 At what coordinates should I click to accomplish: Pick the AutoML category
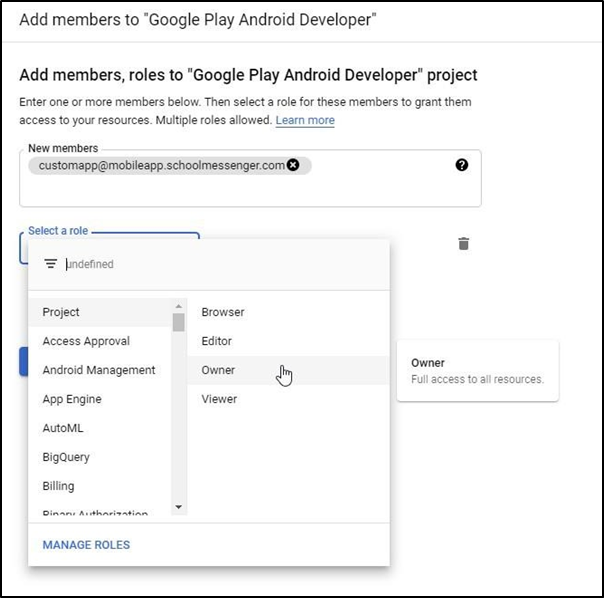[x=63, y=428]
